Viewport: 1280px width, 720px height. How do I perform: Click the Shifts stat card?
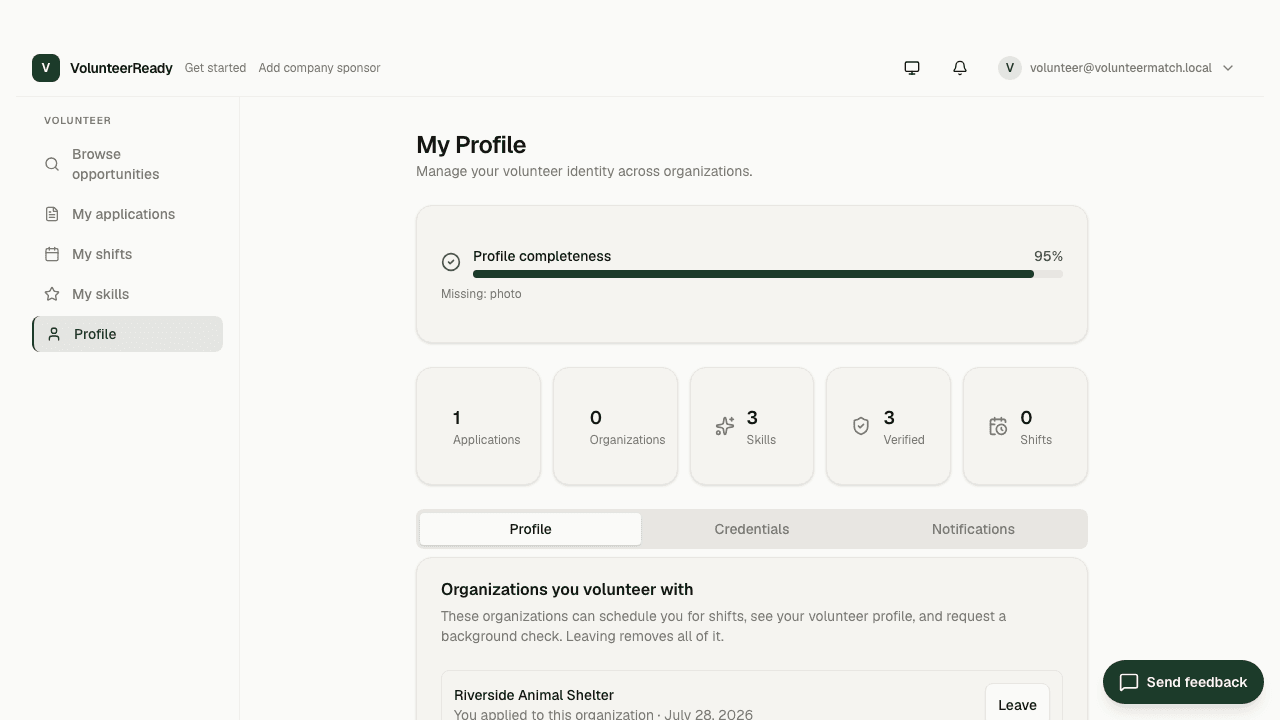[1025, 426]
